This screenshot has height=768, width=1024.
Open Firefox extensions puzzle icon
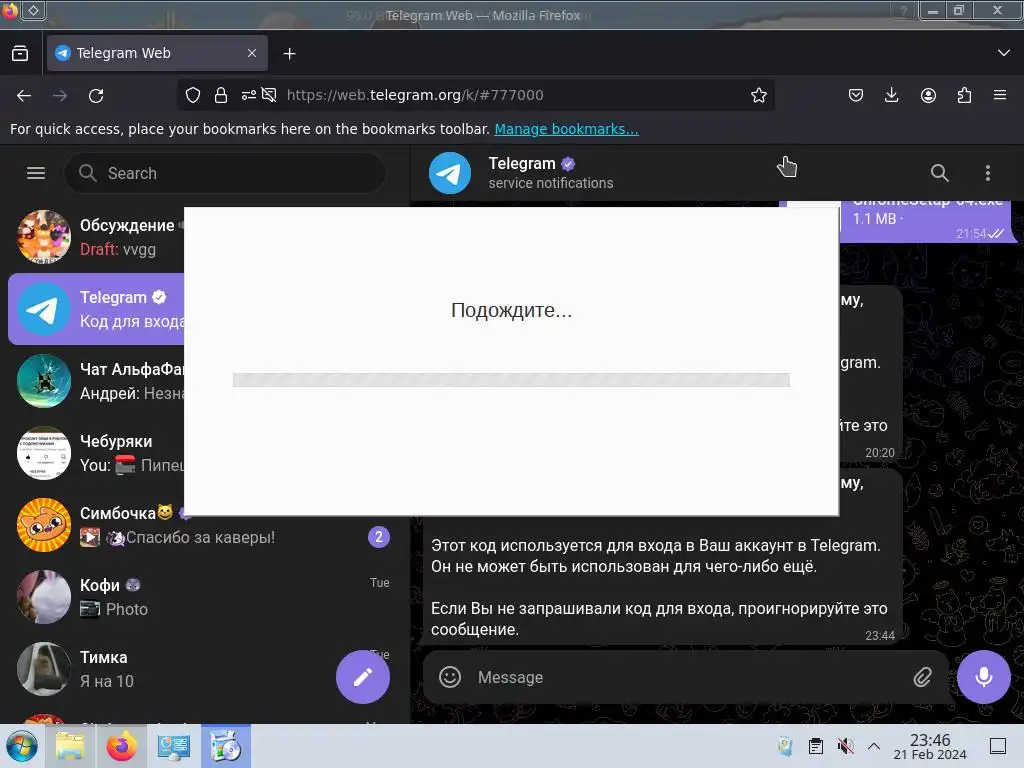(964, 95)
